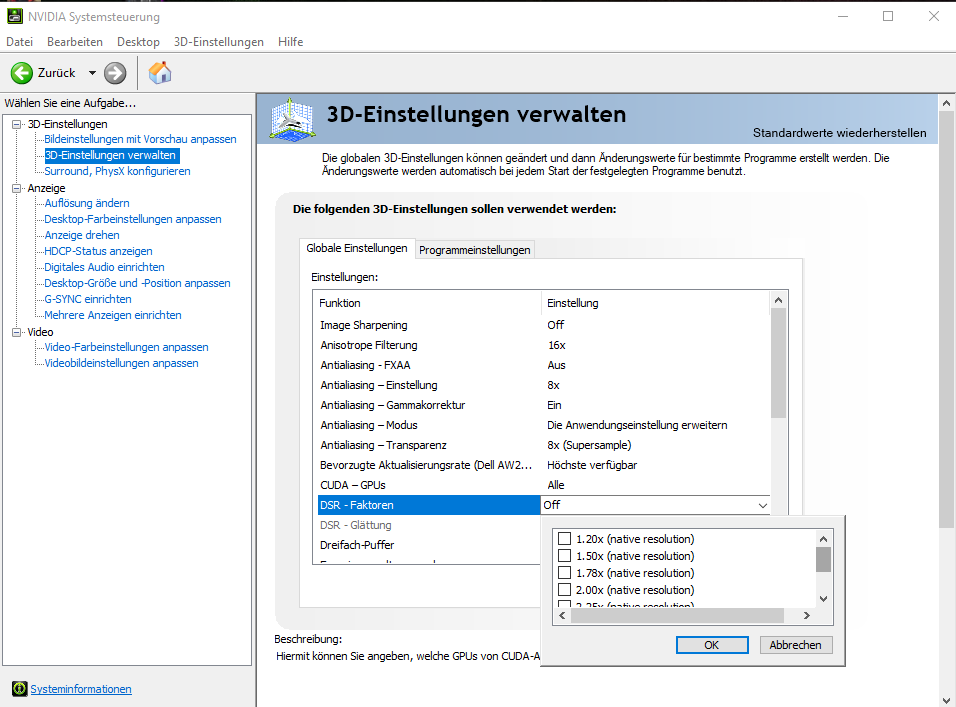
Task: Open Desktop-Größe und -Position anpassen
Action: click(137, 283)
